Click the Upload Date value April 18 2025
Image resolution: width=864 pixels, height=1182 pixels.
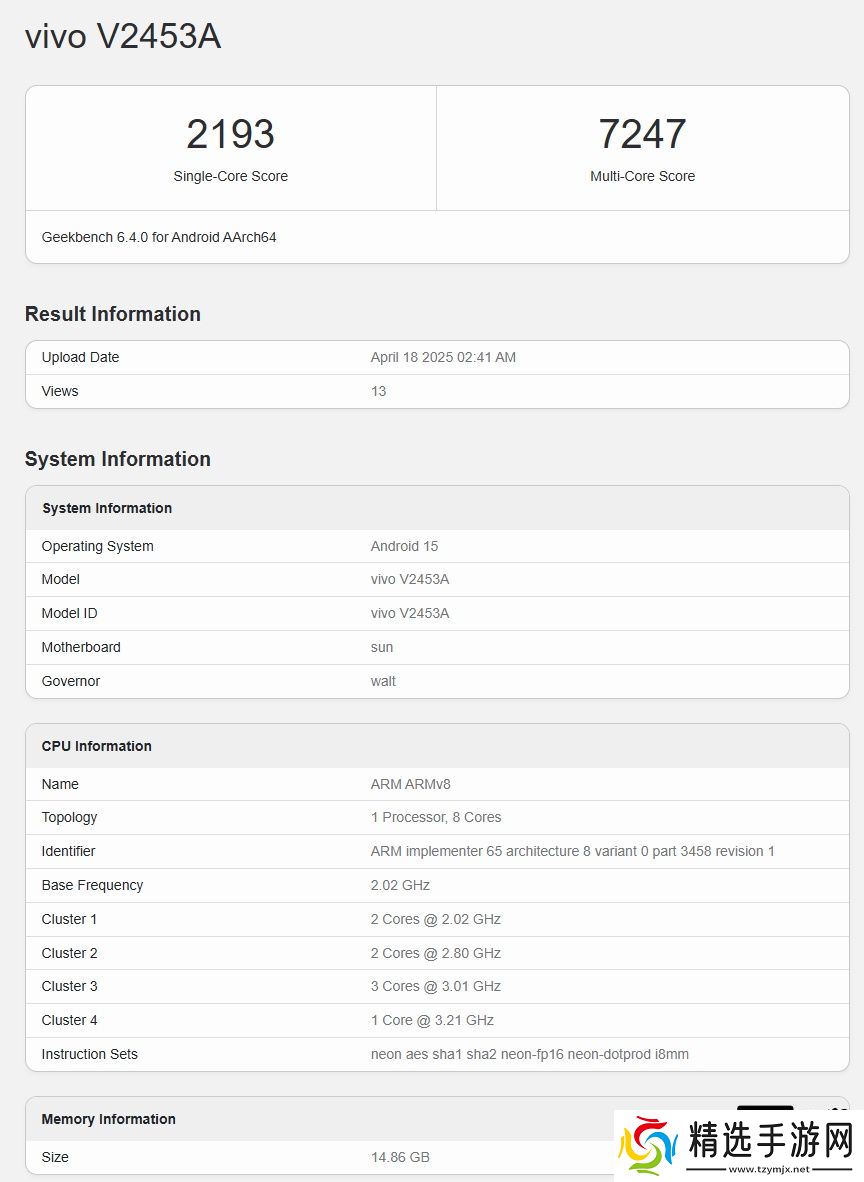pyautogui.click(x=443, y=357)
